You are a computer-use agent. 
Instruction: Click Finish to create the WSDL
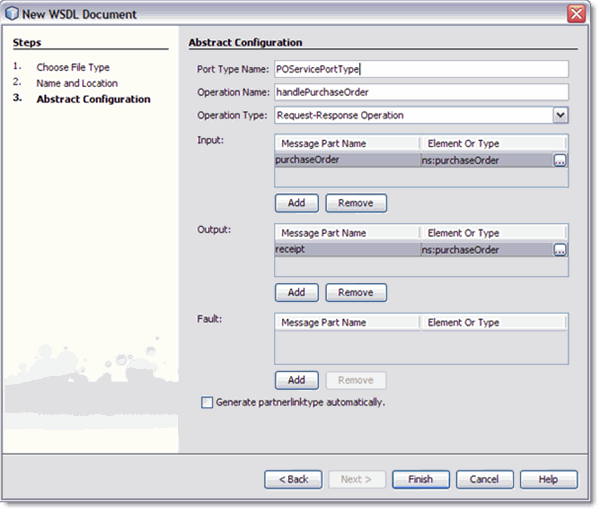point(421,479)
